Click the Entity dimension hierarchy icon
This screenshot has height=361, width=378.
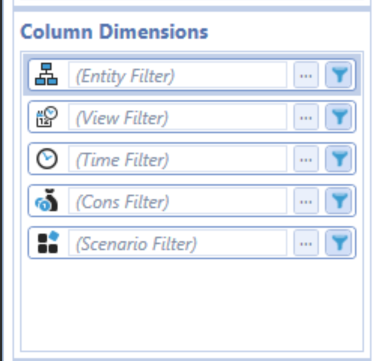[46, 74]
